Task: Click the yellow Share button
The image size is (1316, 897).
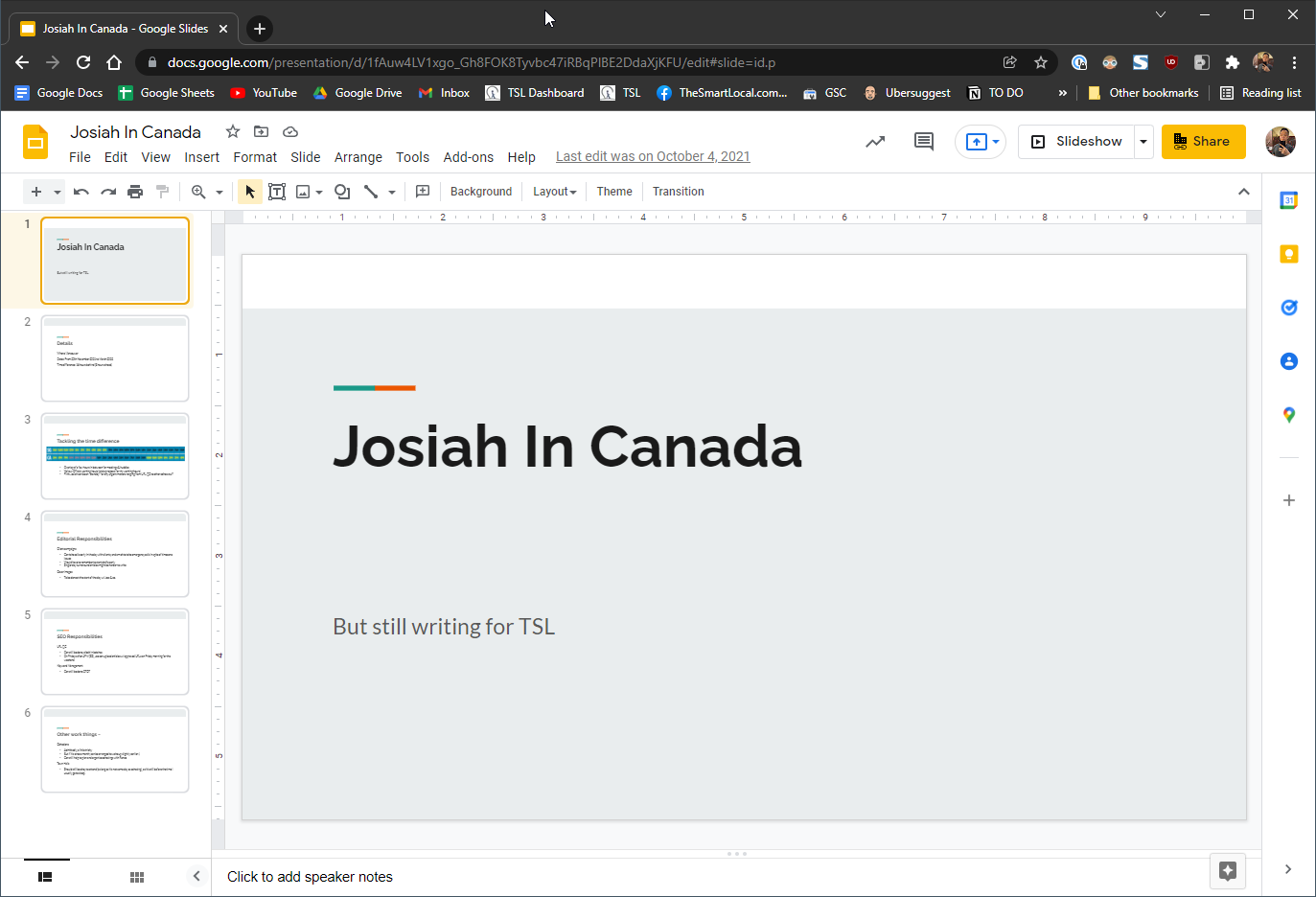Action: [1203, 142]
